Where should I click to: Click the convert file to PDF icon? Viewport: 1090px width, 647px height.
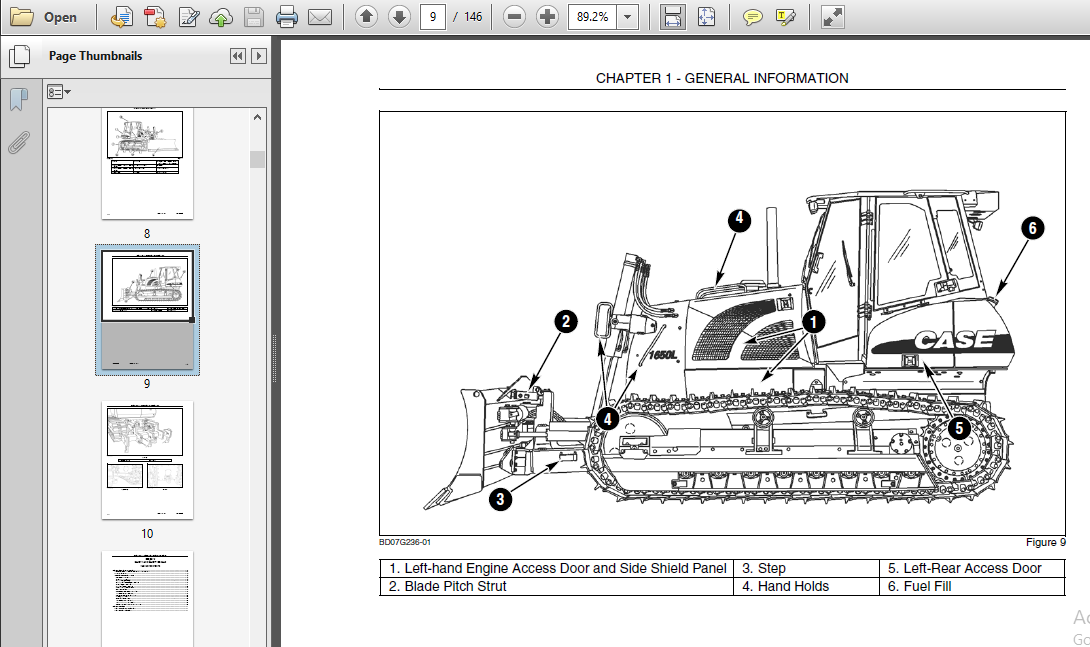pyautogui.click(x=122, y=17)
